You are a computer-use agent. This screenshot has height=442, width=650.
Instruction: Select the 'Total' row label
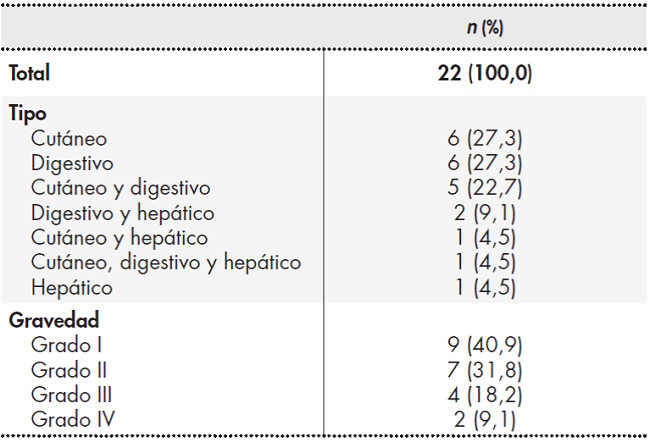pyautogui.click(x=29, y=73)
